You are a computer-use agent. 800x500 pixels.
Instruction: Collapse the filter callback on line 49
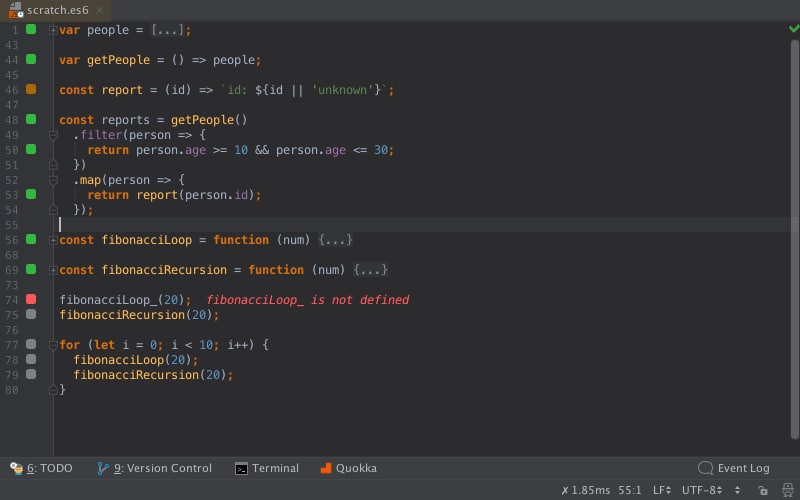[x=53, y=135]
